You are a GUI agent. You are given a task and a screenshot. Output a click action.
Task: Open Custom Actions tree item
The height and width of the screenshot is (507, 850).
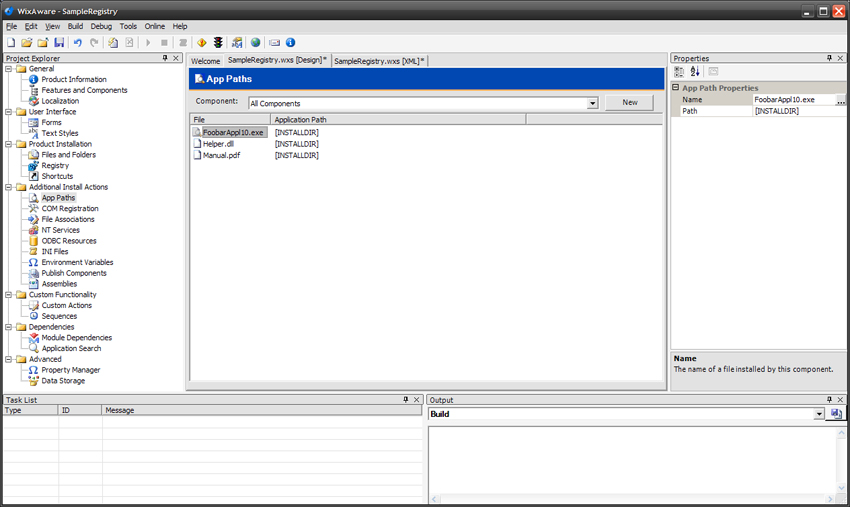[67, 305]
